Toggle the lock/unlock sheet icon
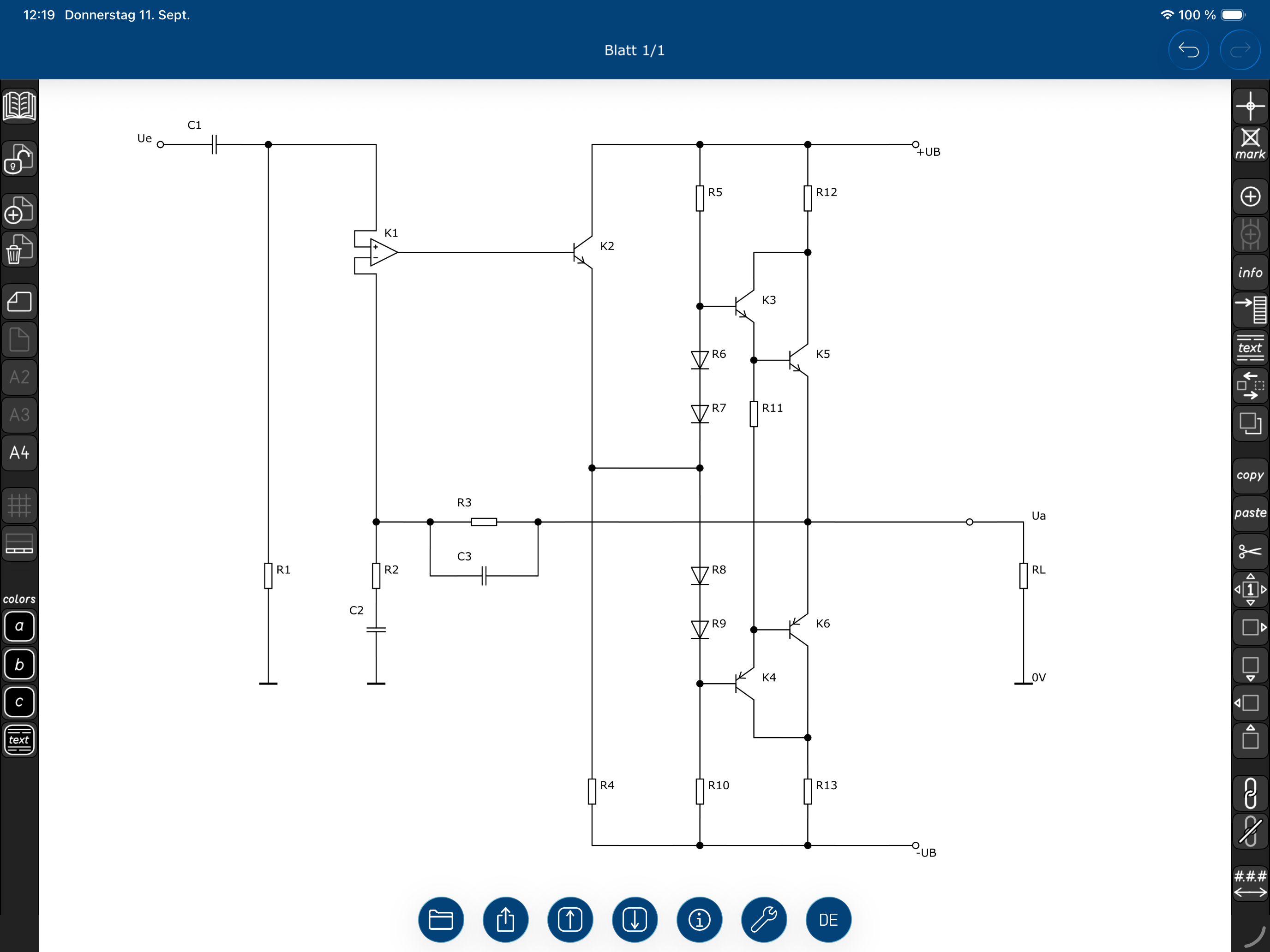This screenshot has height=952, width=1270. pos(19,159)
